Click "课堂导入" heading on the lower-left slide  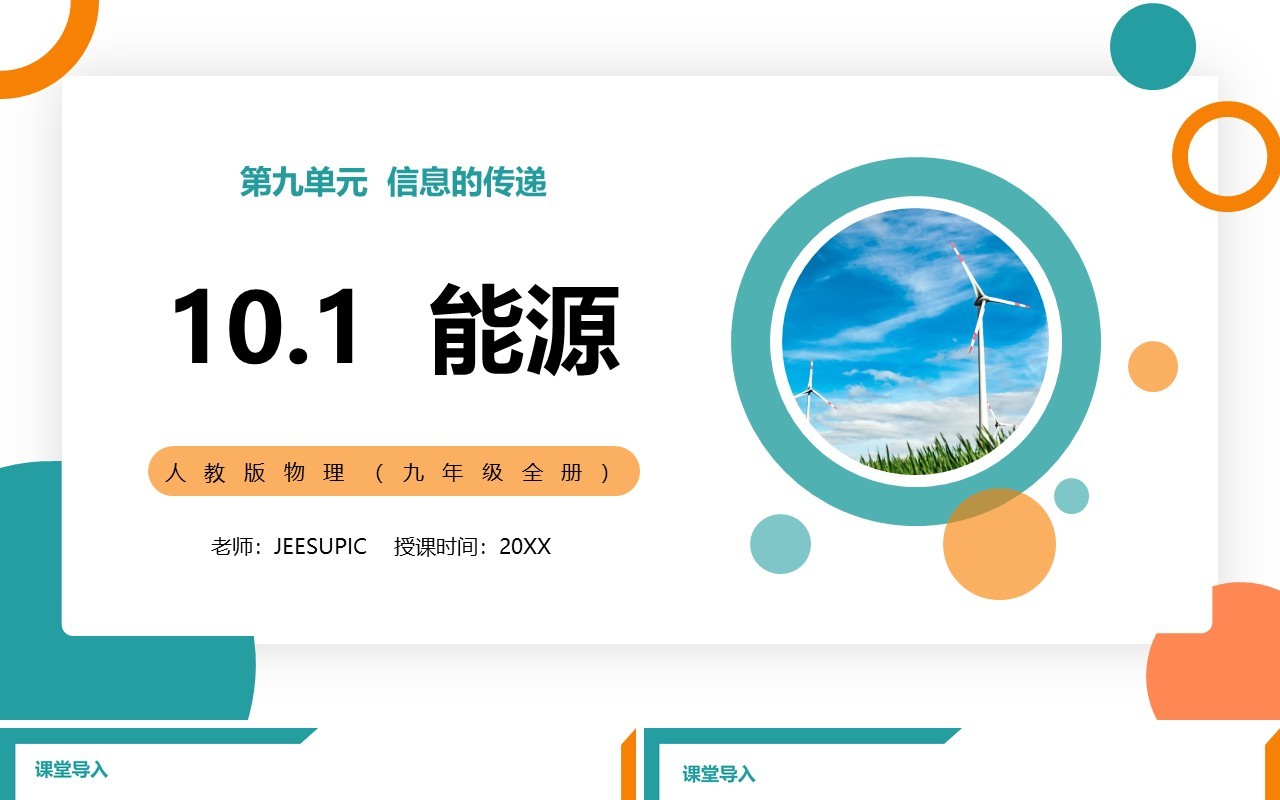click(x=71, y=770)
